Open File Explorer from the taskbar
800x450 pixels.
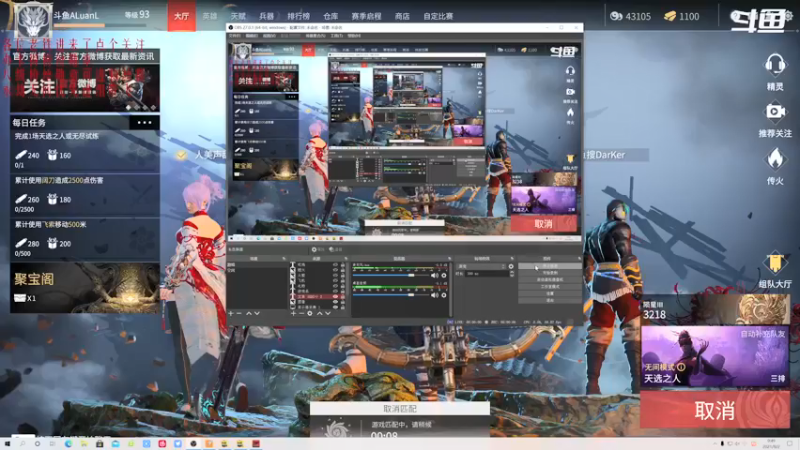pos(84,444)
